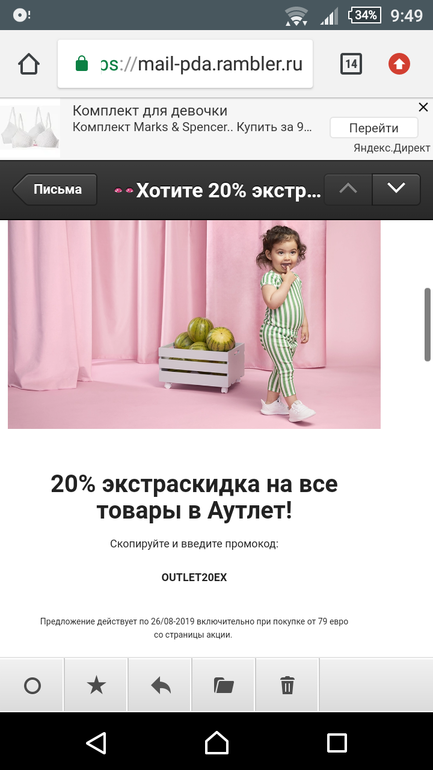Image resolution: width=433 pixels, height=770 pixels.
Task: Open the Комплект для девочки ad link
Action: [150, 110]
